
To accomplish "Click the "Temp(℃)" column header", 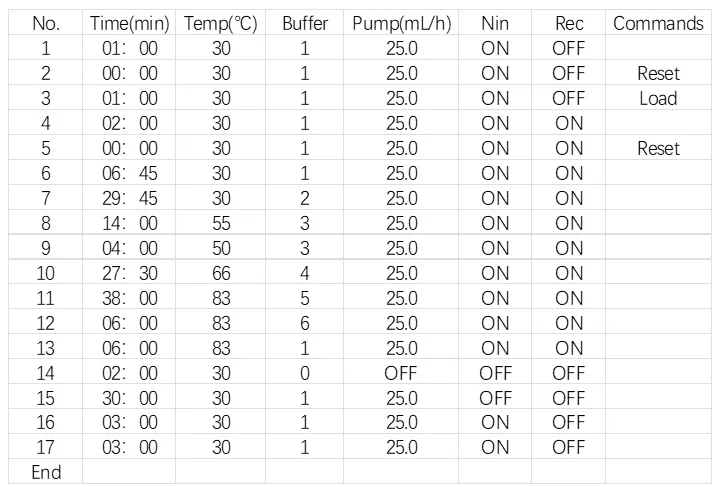I will click(221, 23).
